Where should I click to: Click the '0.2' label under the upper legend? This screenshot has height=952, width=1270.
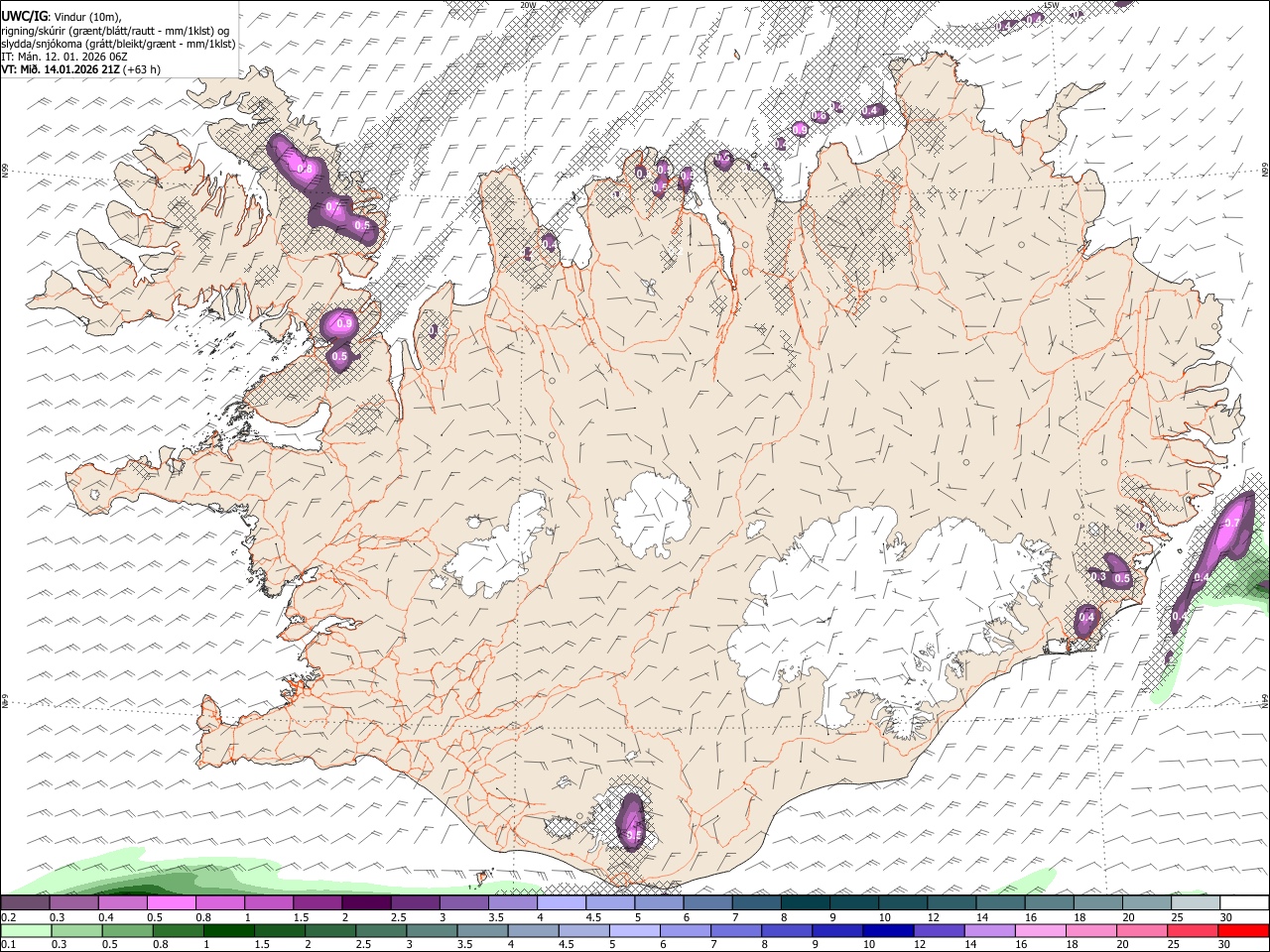[8, 917]
